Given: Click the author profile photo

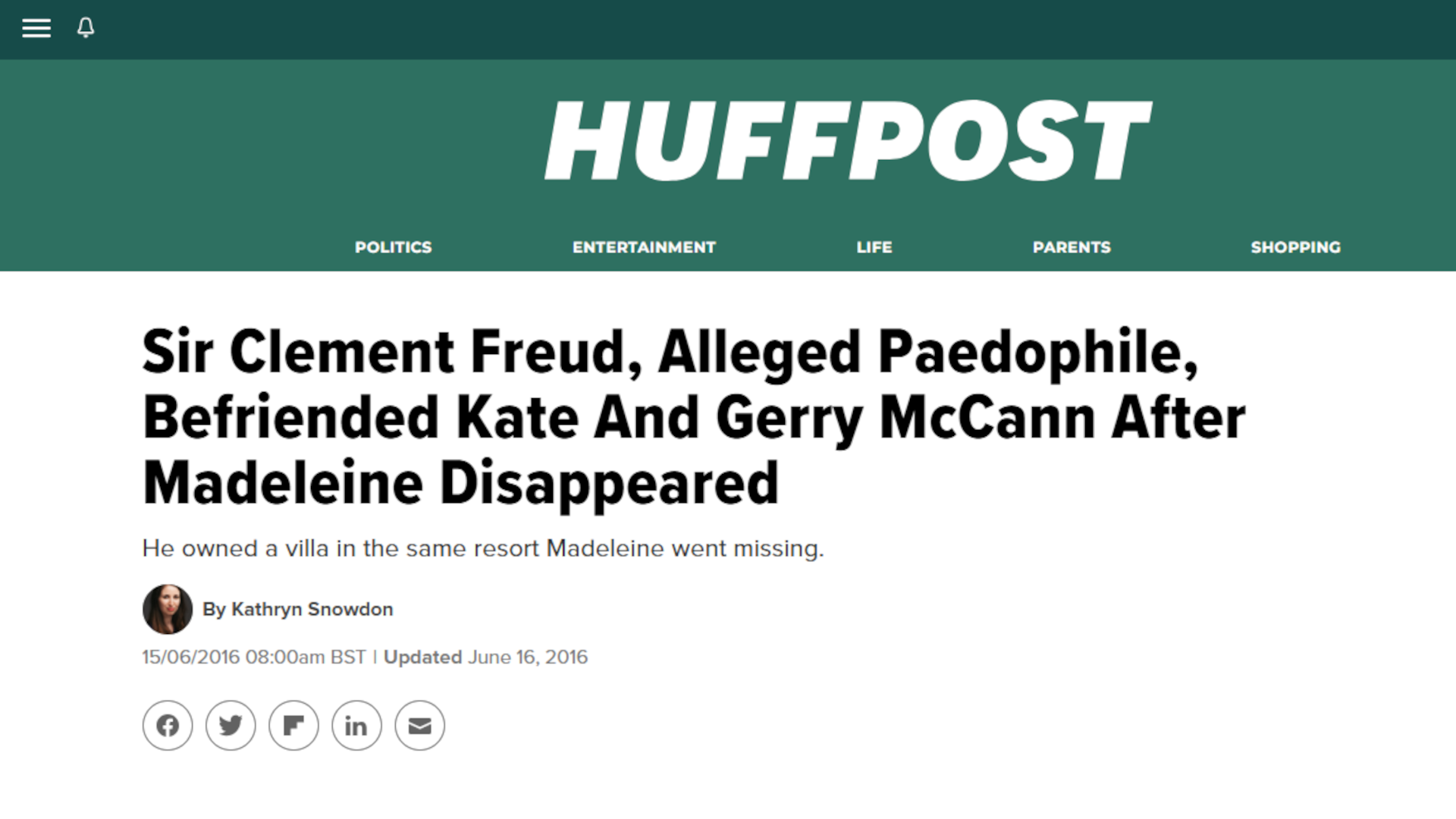Looking at the screenshot, I should pyautogui.click(x=167, y=609).
